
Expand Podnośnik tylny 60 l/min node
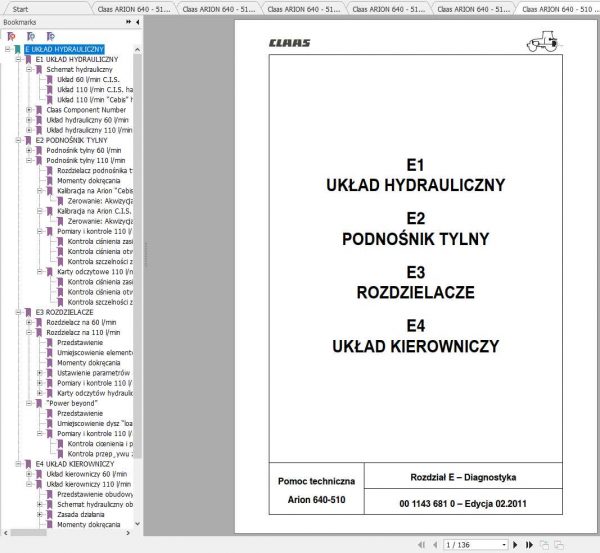click(x=29, y=150)
